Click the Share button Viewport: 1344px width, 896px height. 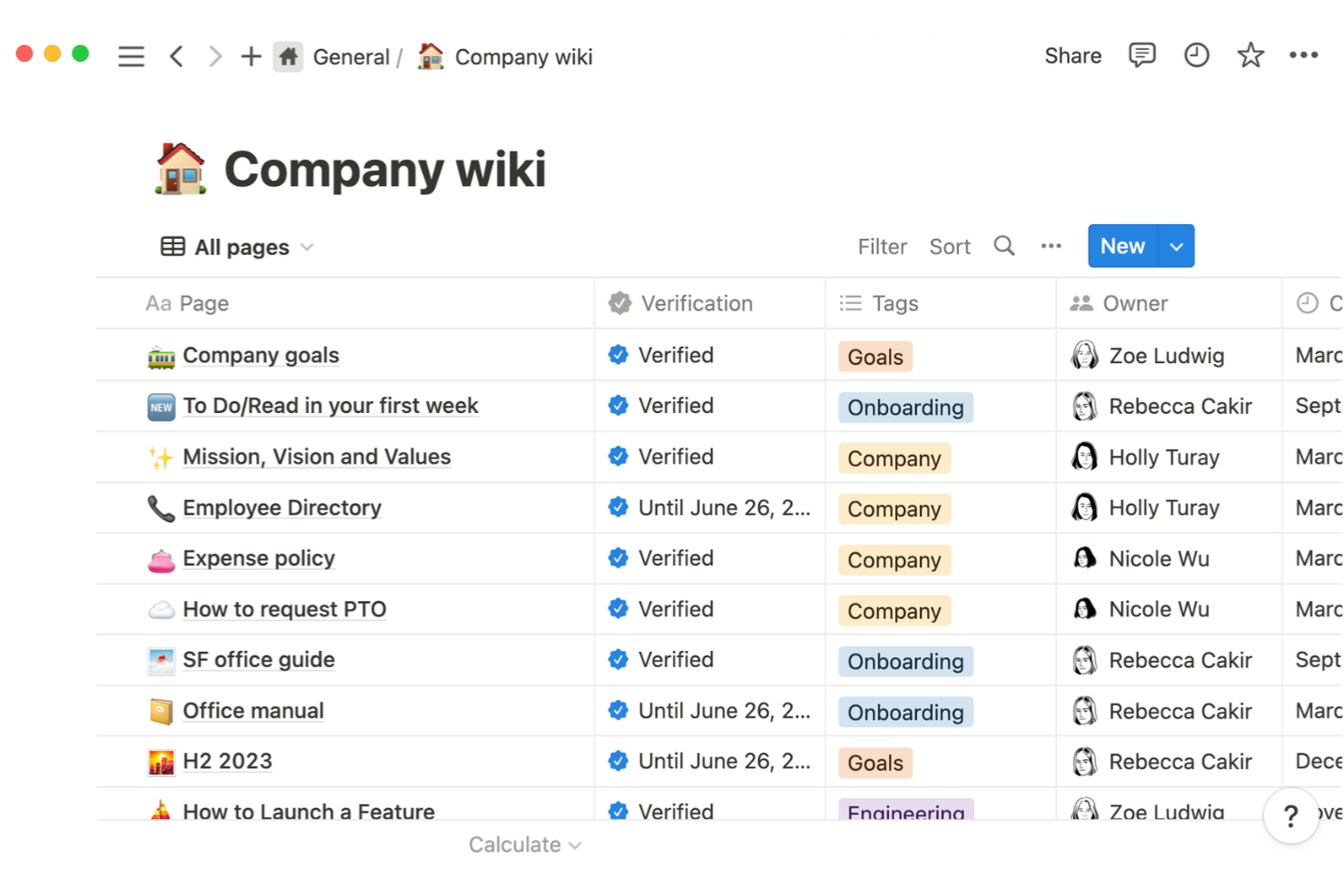click(x=1072, y=55)
